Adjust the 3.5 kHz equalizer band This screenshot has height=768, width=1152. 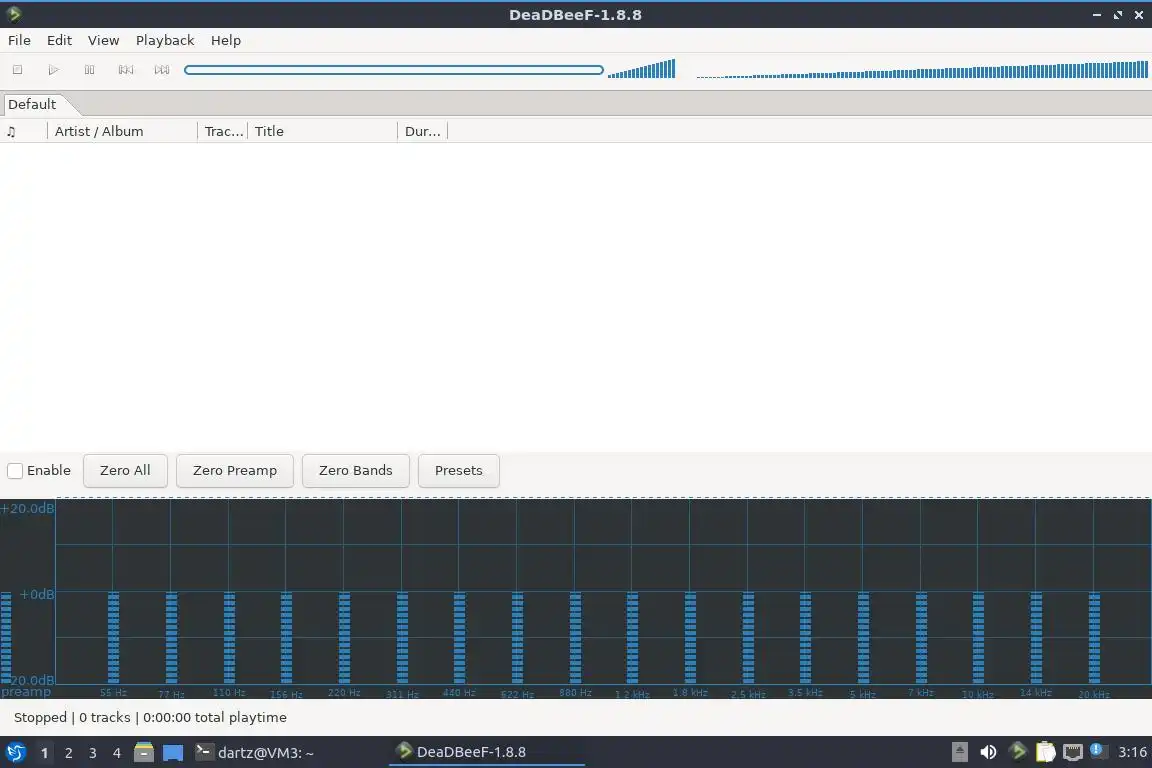805,638
